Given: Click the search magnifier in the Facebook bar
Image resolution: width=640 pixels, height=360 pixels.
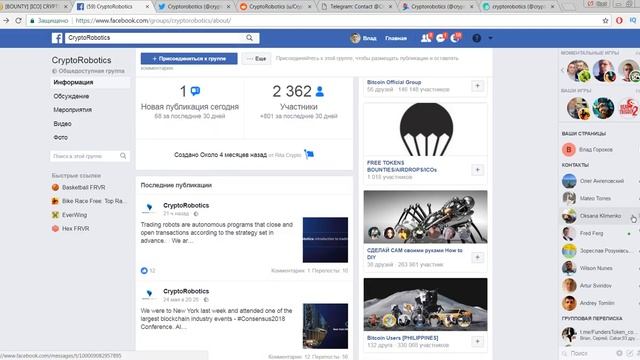Looking at the screenshot, I should pyautogui.click(x=249, y=38).
